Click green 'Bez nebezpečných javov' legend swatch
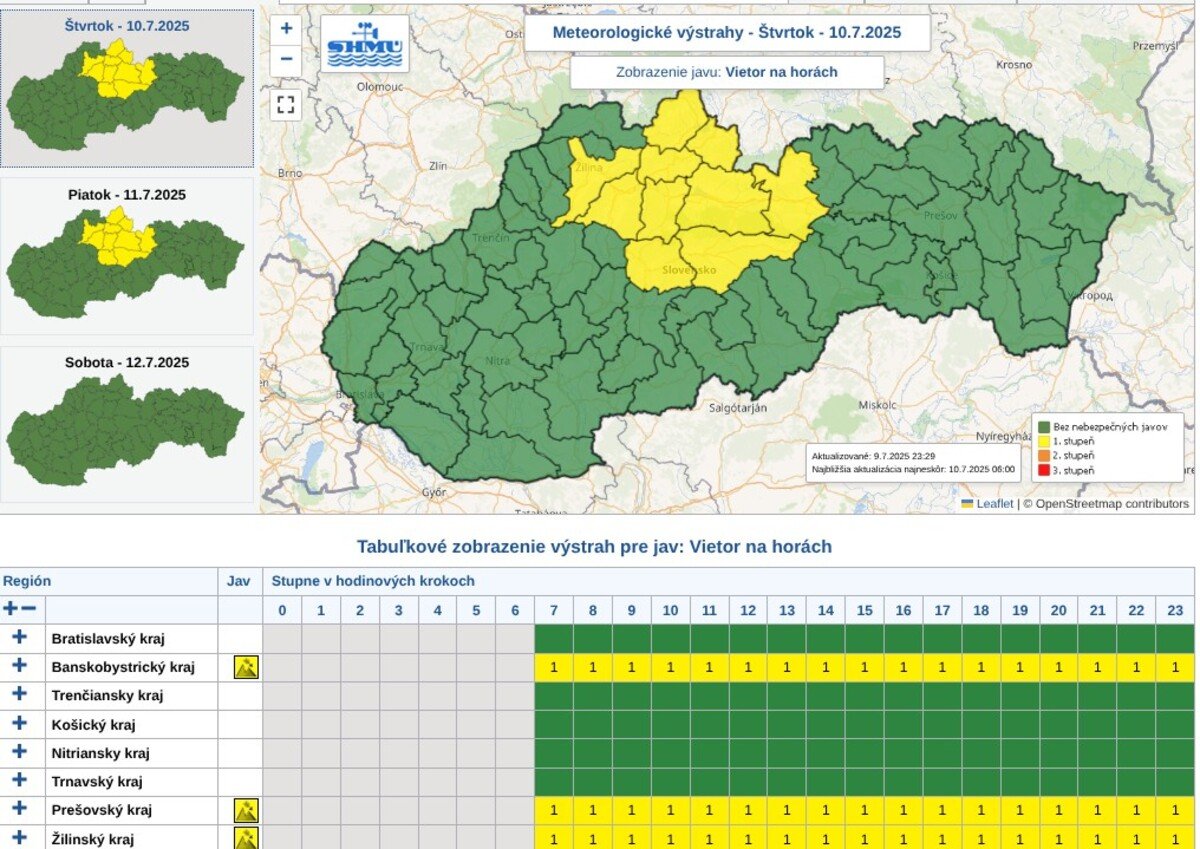The height and width of the screenshot is (849, 1200). pos(1044,427)
